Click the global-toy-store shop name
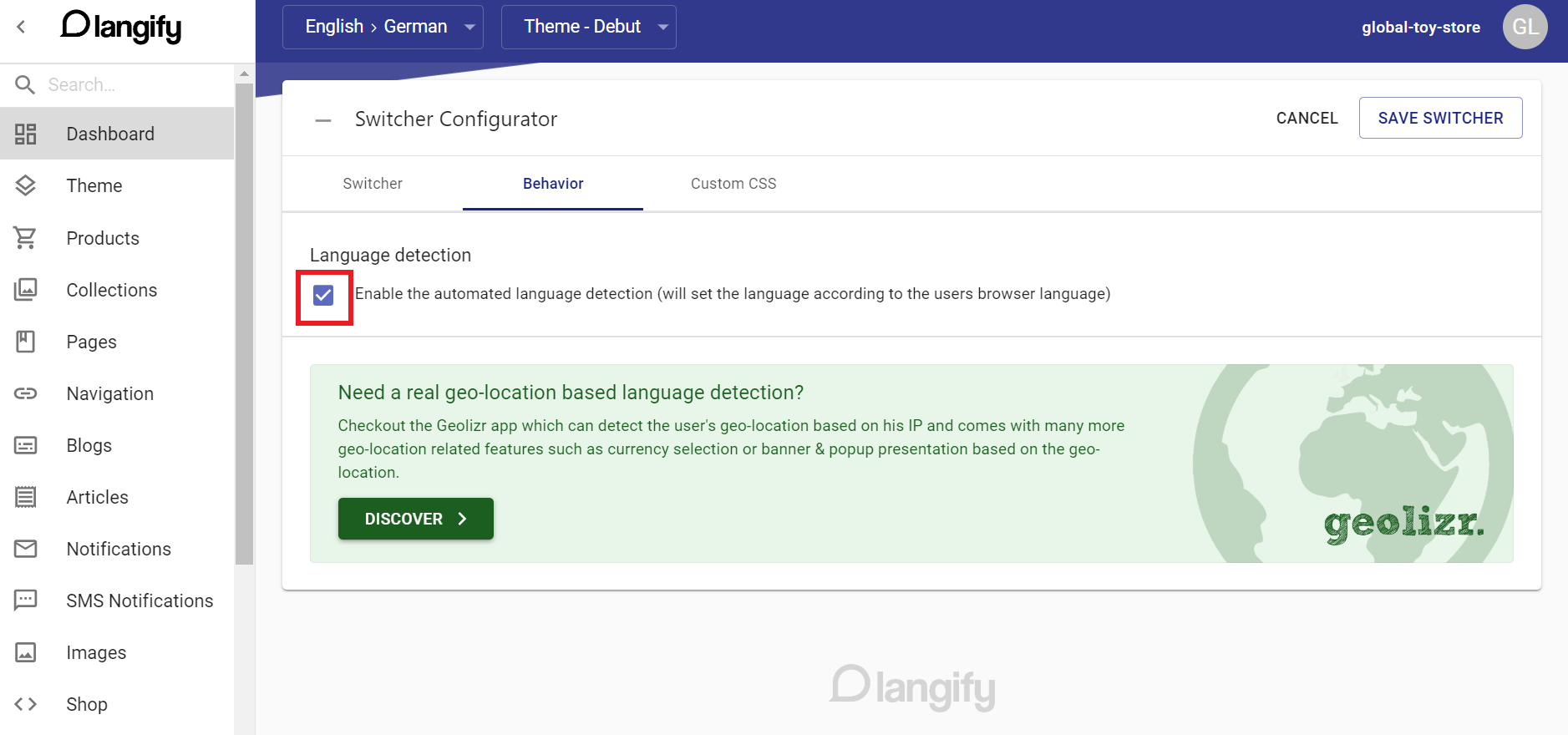Screen dimensions: 1568x735 pyautogui.click(x=1420, y=28)
